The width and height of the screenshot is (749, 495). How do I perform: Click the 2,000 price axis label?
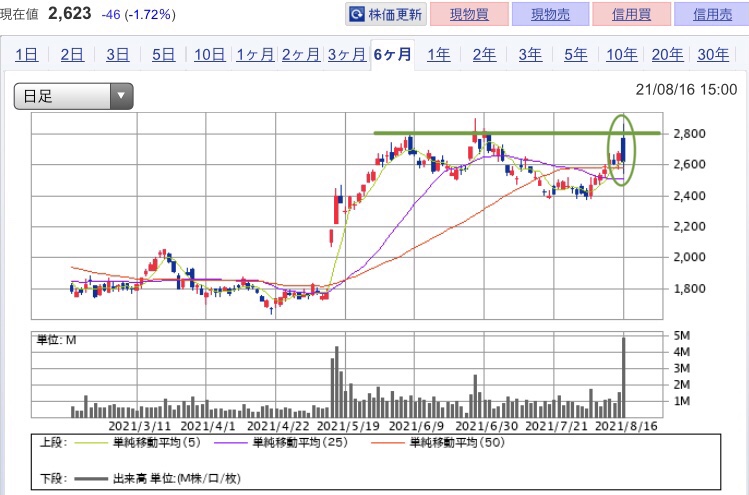click(x=689, y=257)
